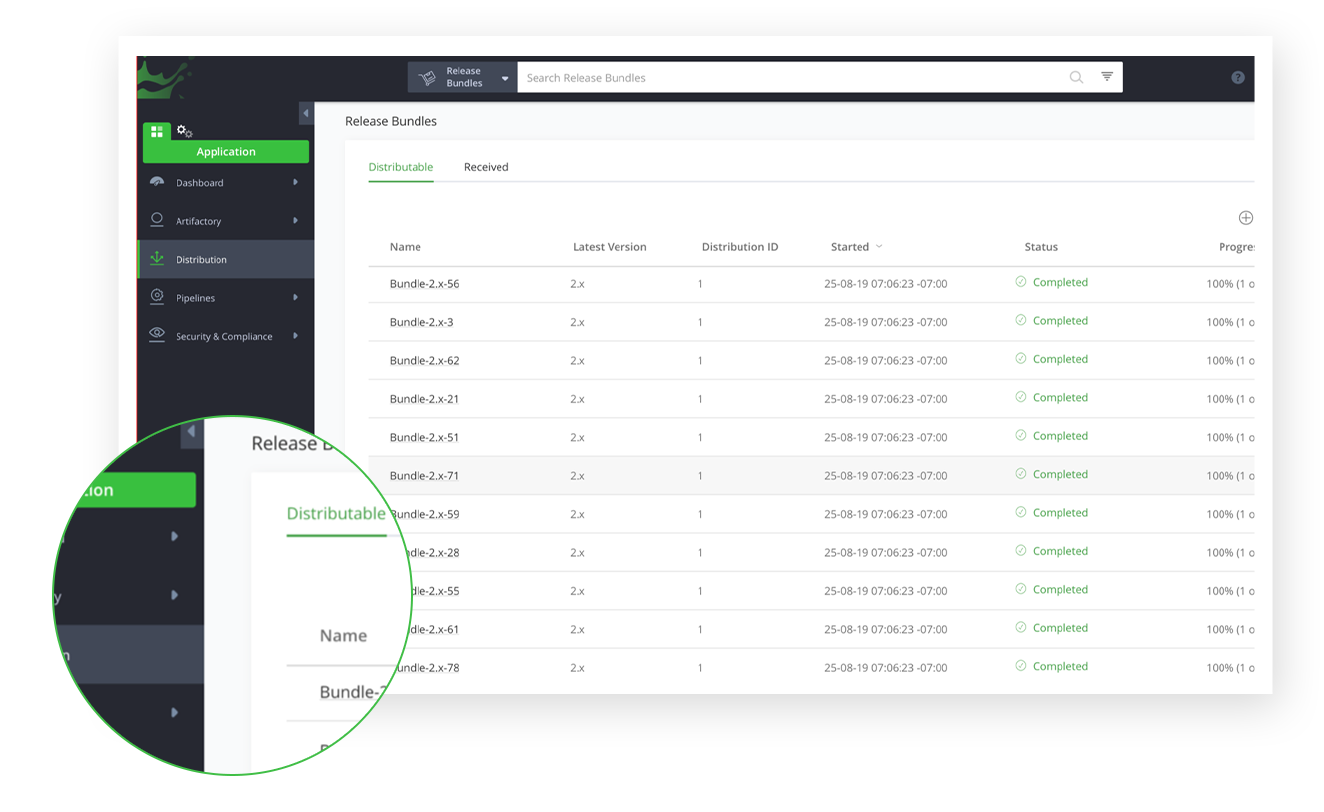Sort by the Distribution ID column header
The width and height of the screenshot is (1324, 812).
(740, 247)
